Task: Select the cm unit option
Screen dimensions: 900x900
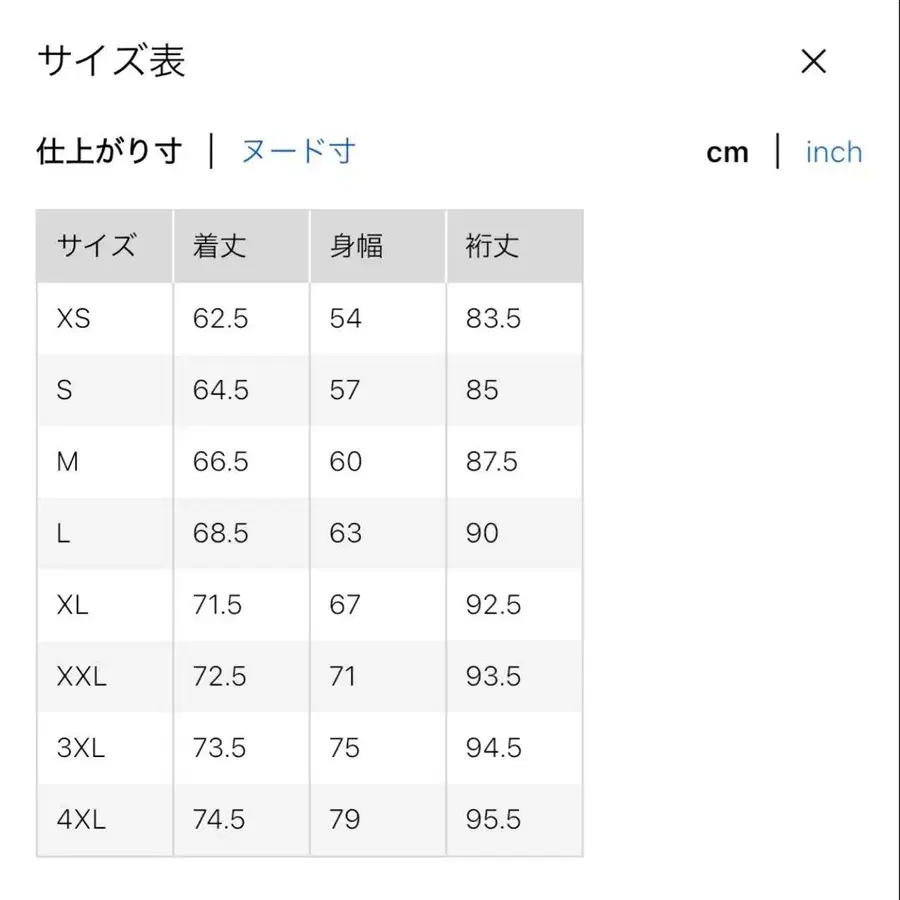Action: pos(728,151)
